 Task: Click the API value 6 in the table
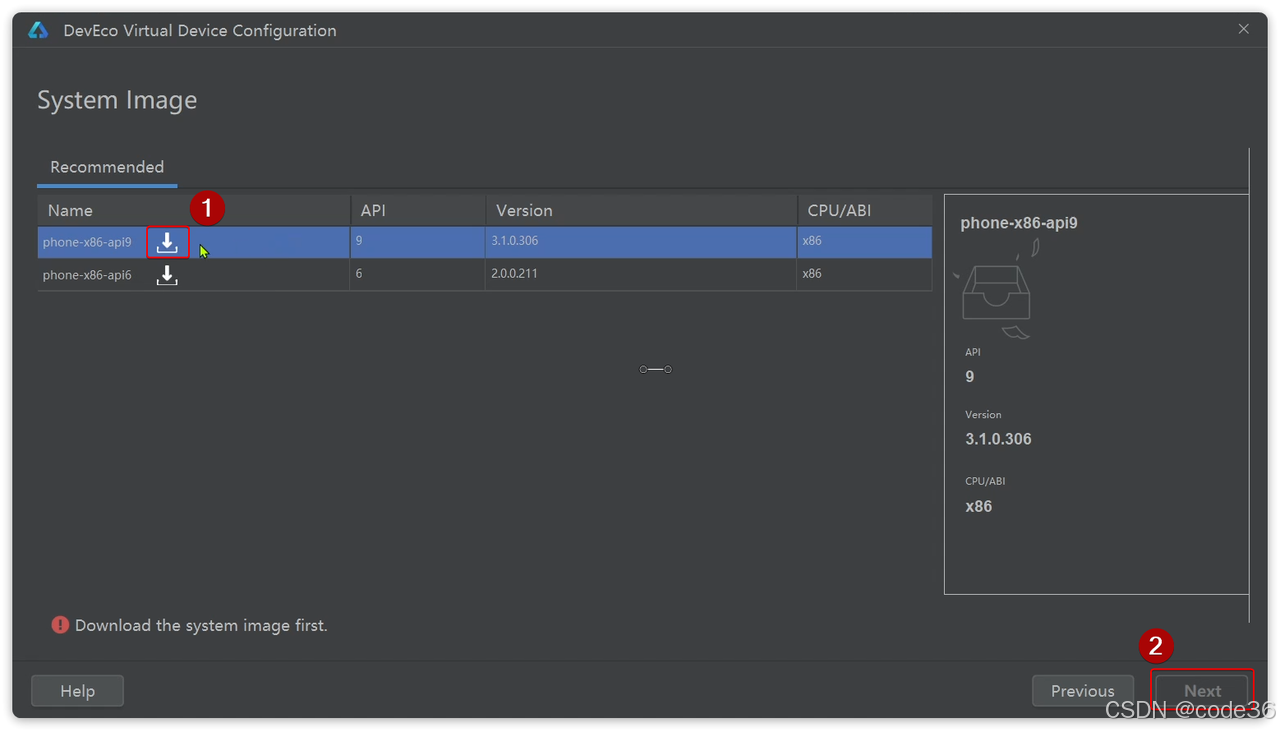click(x=359, y=273)
